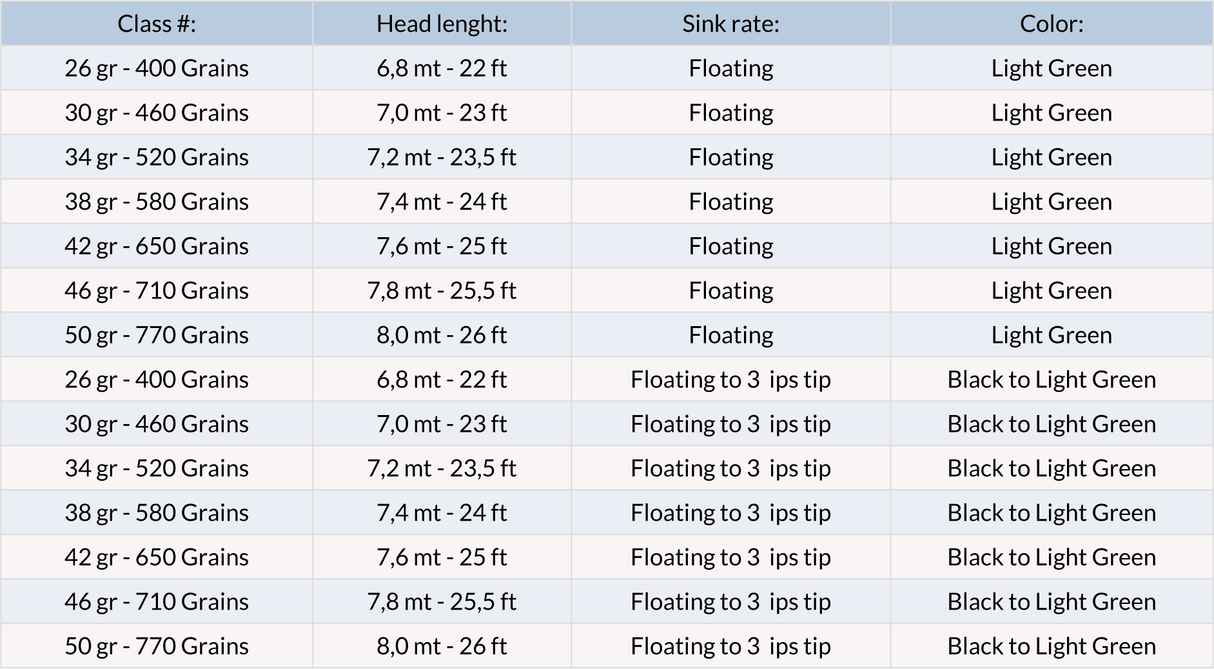Select Floating to 3 ips tip for 42 gr line
Screen dimensions: 1214x669
click(x=731, y=557)
